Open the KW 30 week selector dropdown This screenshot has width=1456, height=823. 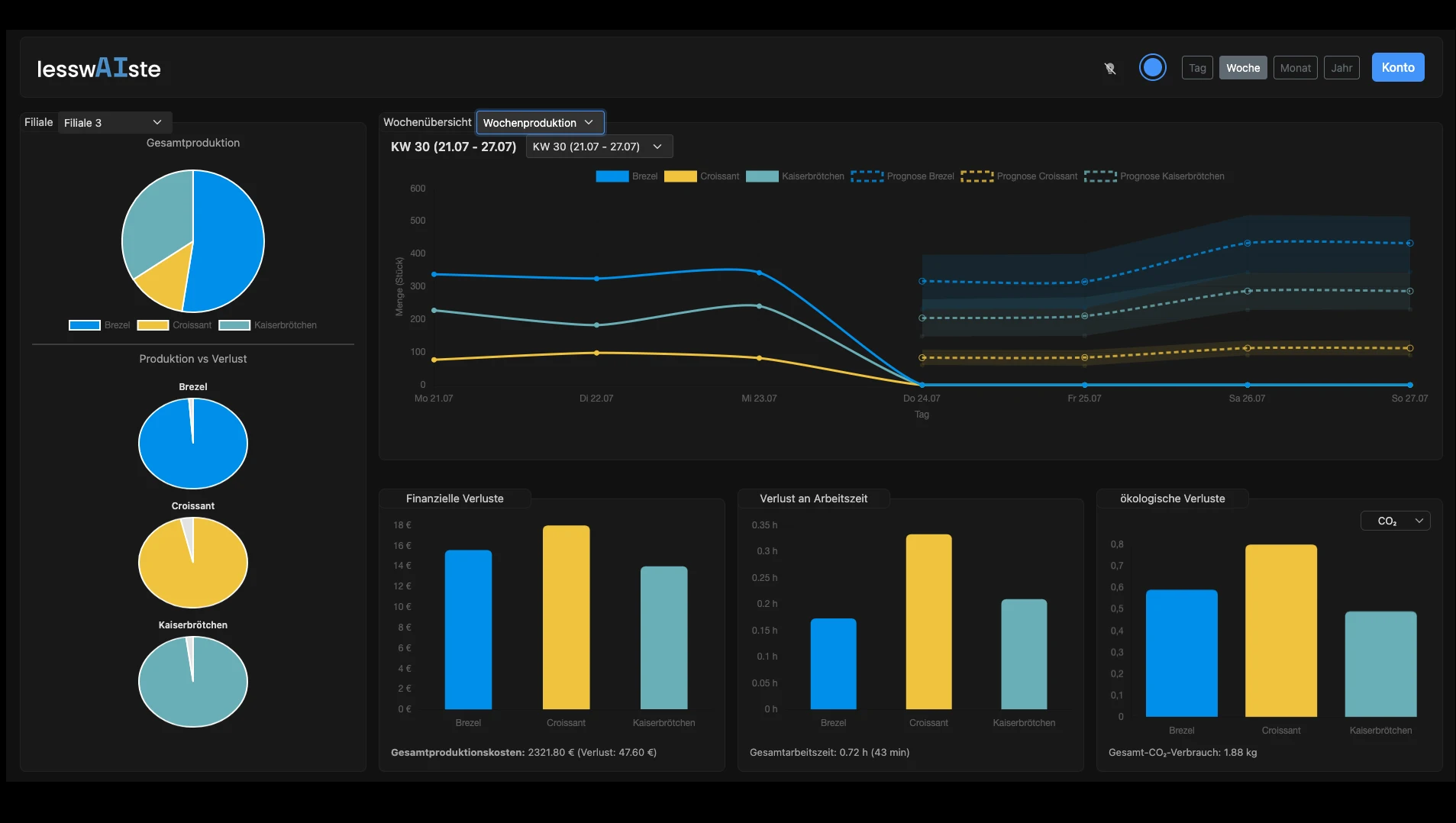(598, 146)
